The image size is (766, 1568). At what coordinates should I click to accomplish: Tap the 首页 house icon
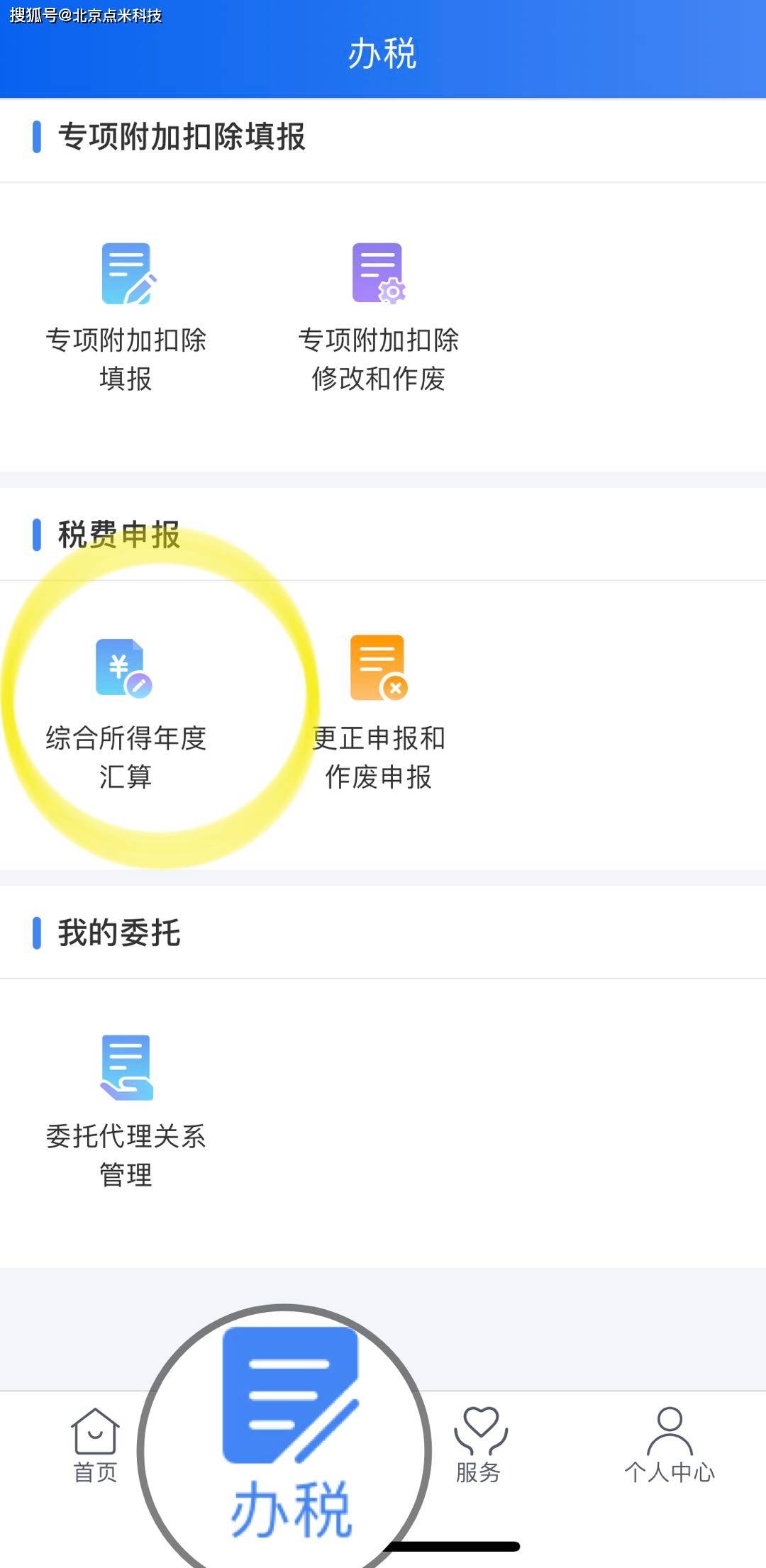(x=95, y=1430)
